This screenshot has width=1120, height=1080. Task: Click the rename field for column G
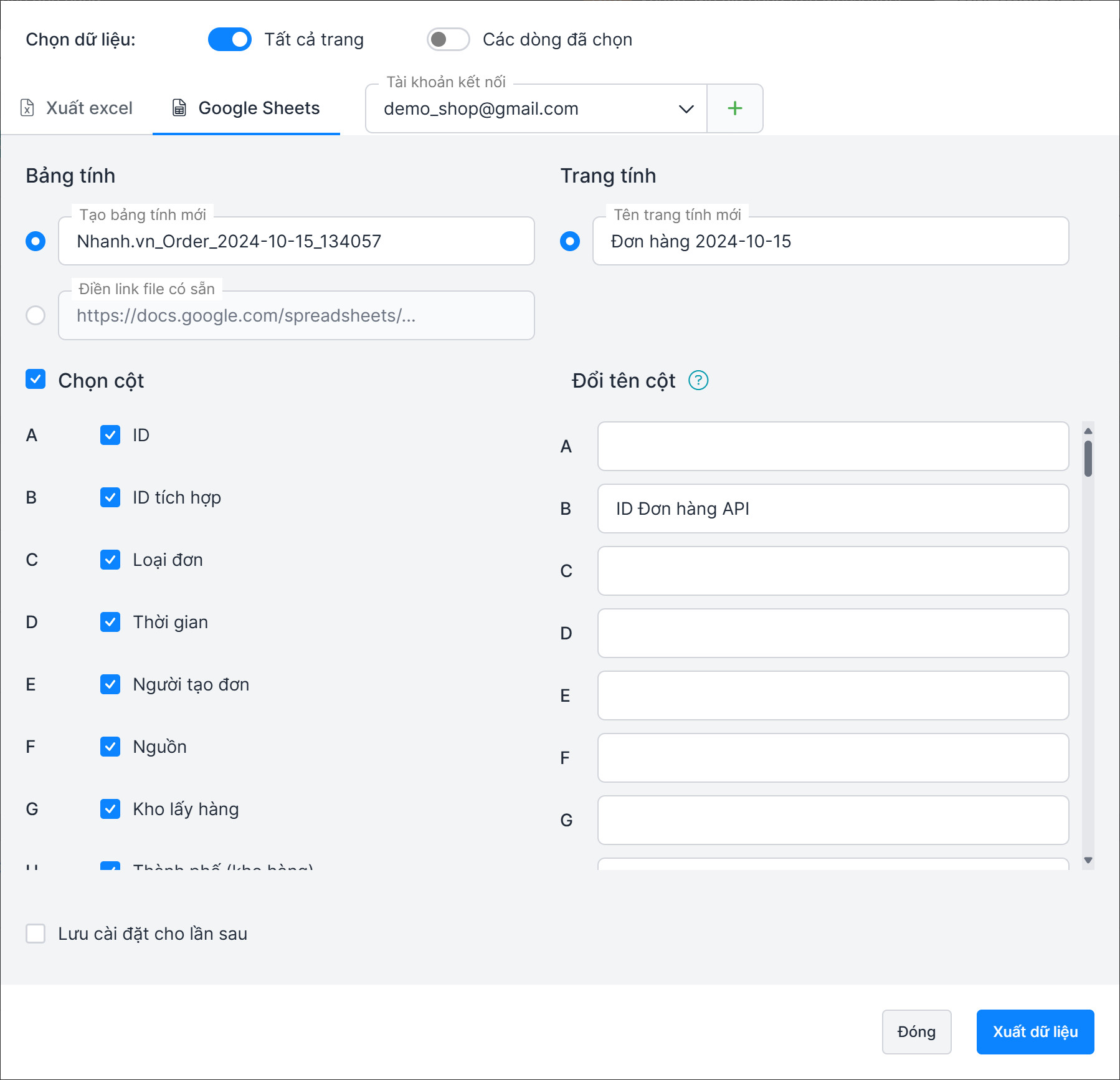tap(833, 820)
